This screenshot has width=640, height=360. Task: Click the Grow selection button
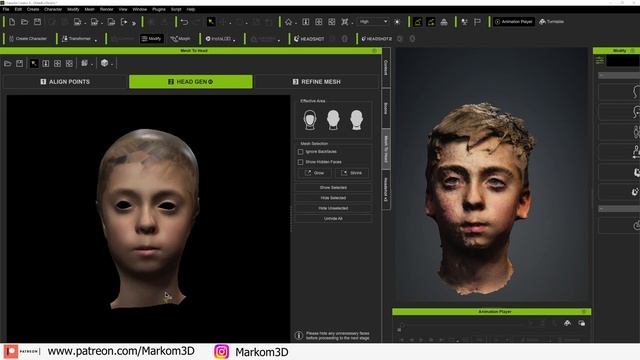(314, 173)
